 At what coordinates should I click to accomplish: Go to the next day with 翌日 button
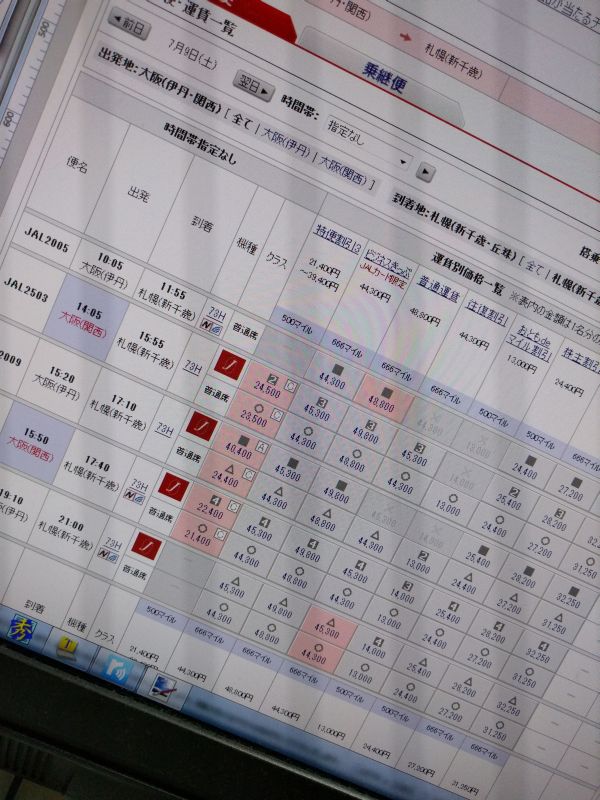point(254,85)
